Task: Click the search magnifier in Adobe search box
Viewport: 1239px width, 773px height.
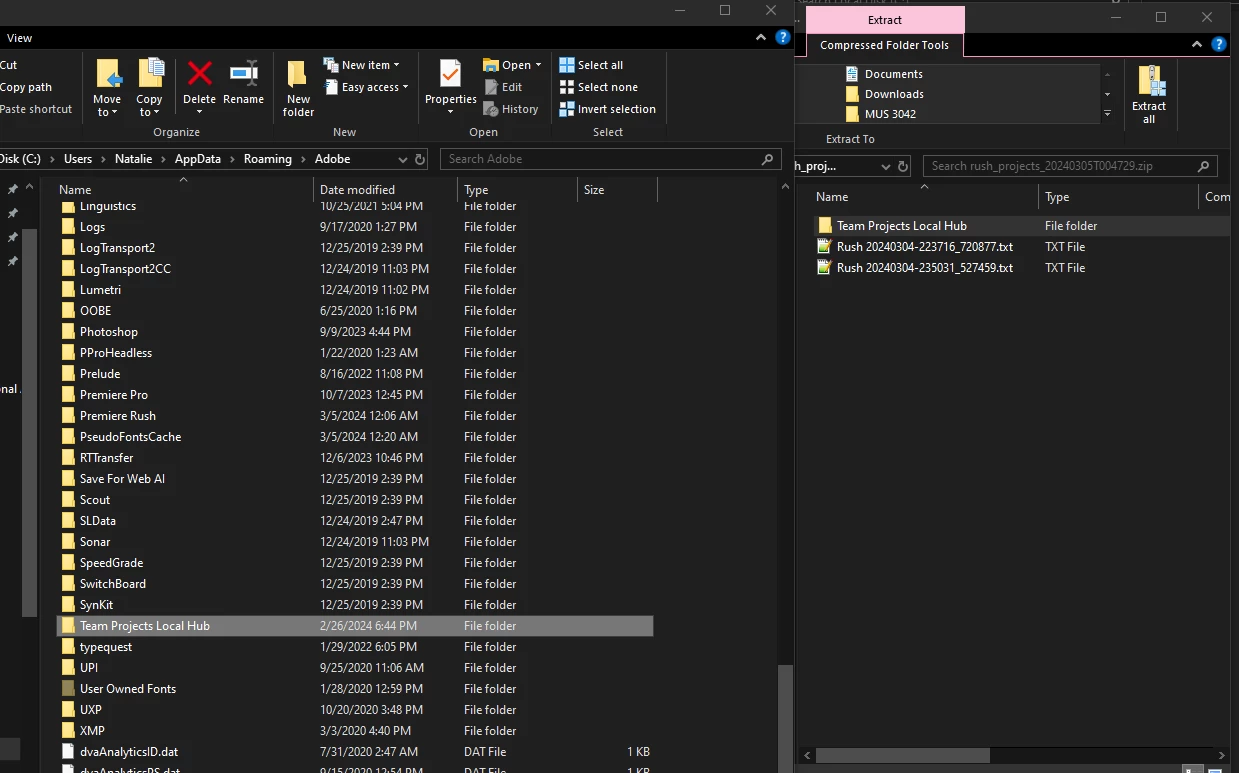Action: [768, 159]
